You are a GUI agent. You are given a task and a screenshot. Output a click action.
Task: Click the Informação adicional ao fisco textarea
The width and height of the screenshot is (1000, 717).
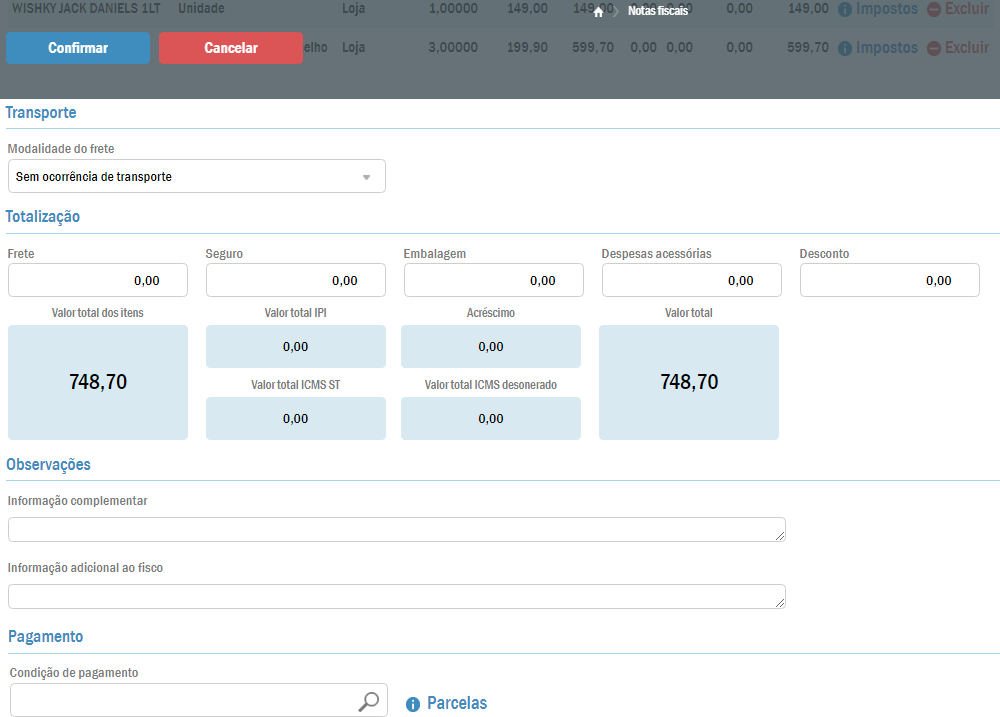[x=396, y=597]
